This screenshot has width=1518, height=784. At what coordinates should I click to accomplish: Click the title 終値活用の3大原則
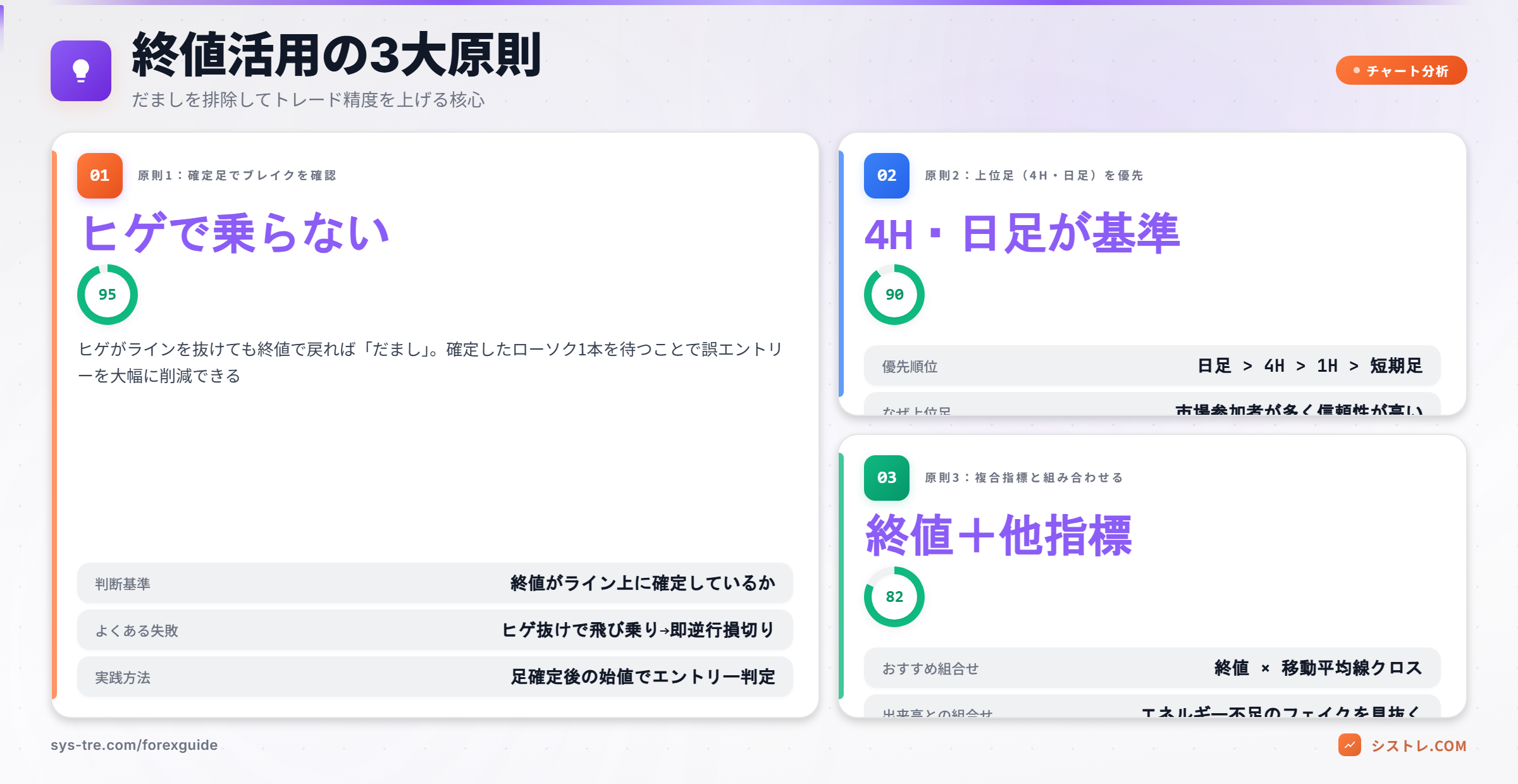click(x=336, y=56)
